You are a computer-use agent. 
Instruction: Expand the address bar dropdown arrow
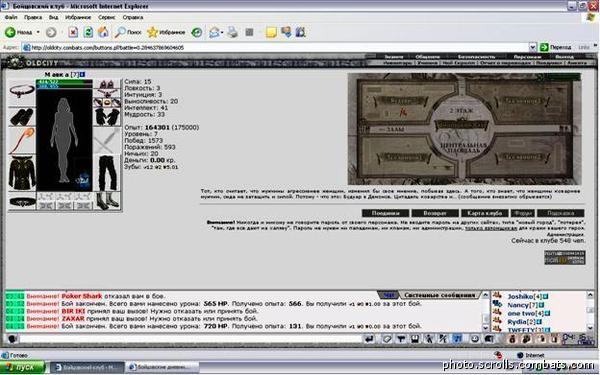pyautogui.click(x=532, y=47)
